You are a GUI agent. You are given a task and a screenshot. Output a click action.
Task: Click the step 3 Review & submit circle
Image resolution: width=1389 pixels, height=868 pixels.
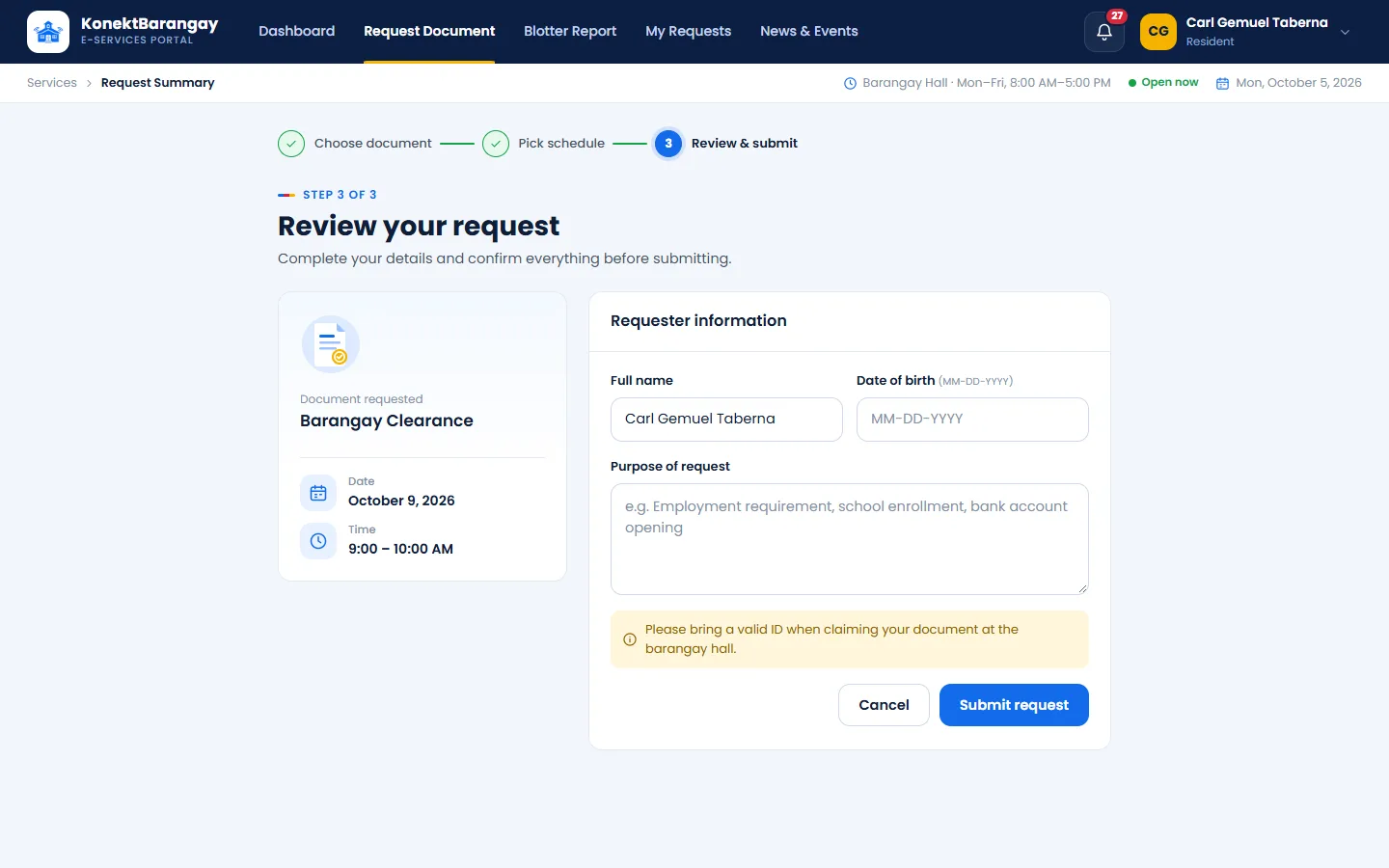(x=668, y=144)
